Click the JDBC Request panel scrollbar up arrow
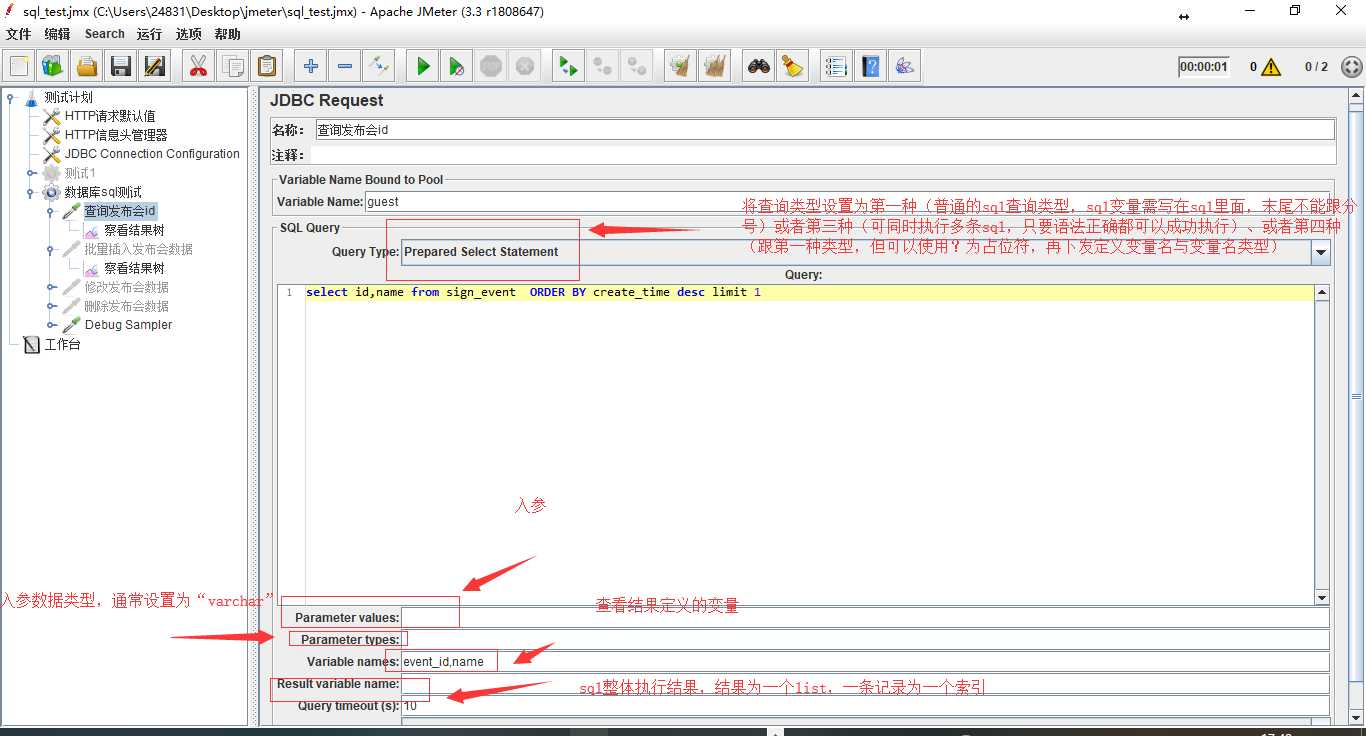The image size is (1366, 736). (x=1356, y=96)
